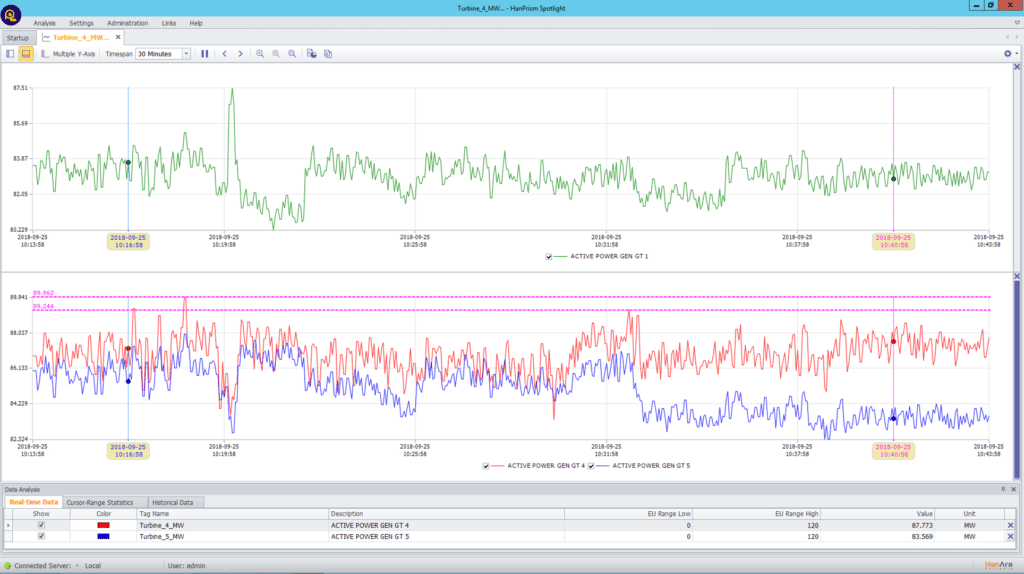Click the zoom out magnifier icon
The height and width of the screenshot is (574, 1024).
(x=276, y=54)
